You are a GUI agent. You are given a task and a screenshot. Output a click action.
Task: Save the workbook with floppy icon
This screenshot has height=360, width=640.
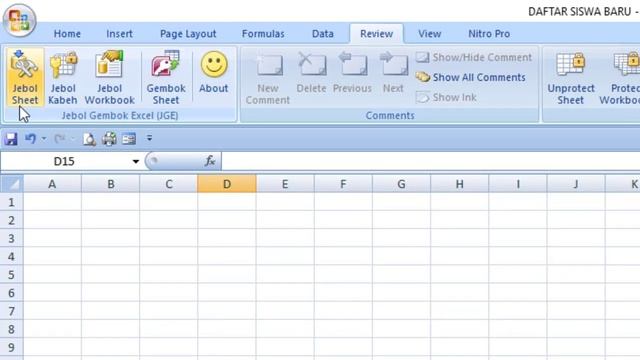coord(11,139)
